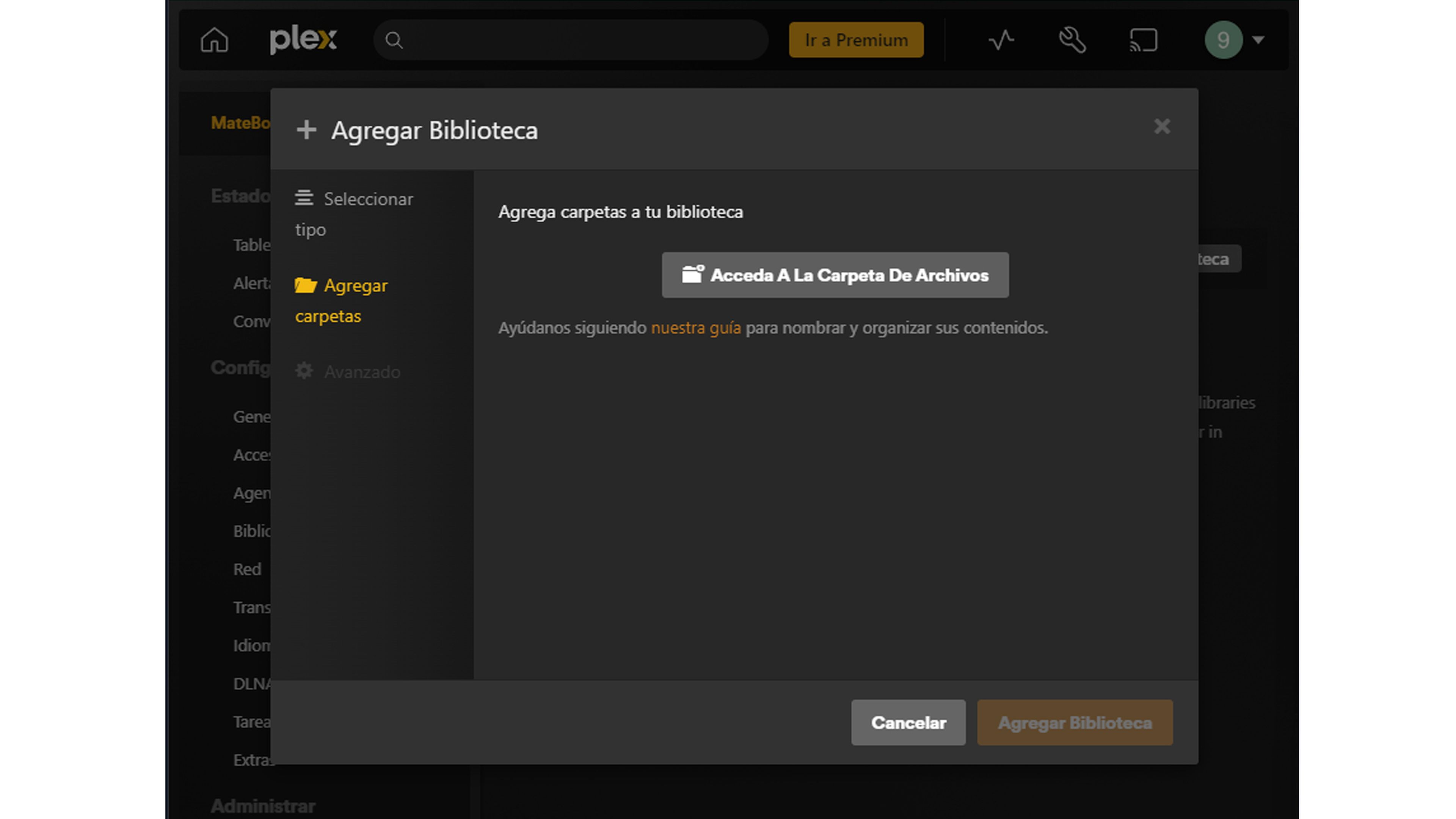Expand the account dropdown arrow
Screen dimensions: 1456x819
pyautogui.click(x=1258, y=40)
